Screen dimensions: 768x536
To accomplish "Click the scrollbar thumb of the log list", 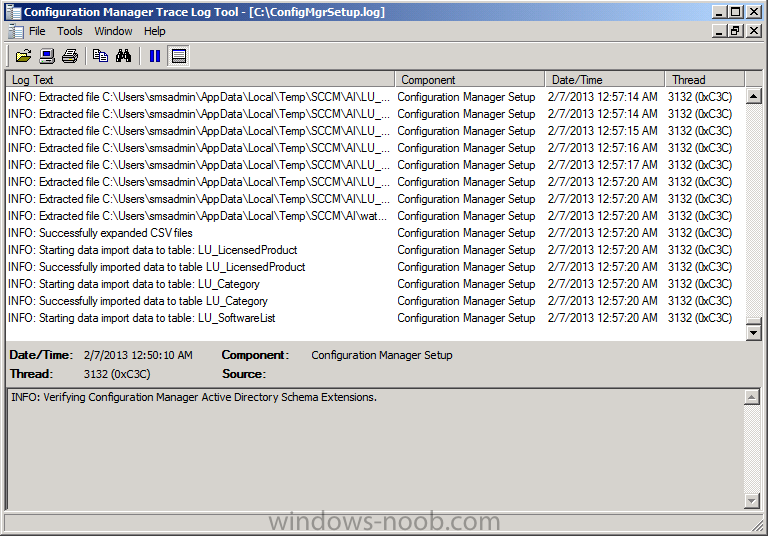I will (753, 321).
